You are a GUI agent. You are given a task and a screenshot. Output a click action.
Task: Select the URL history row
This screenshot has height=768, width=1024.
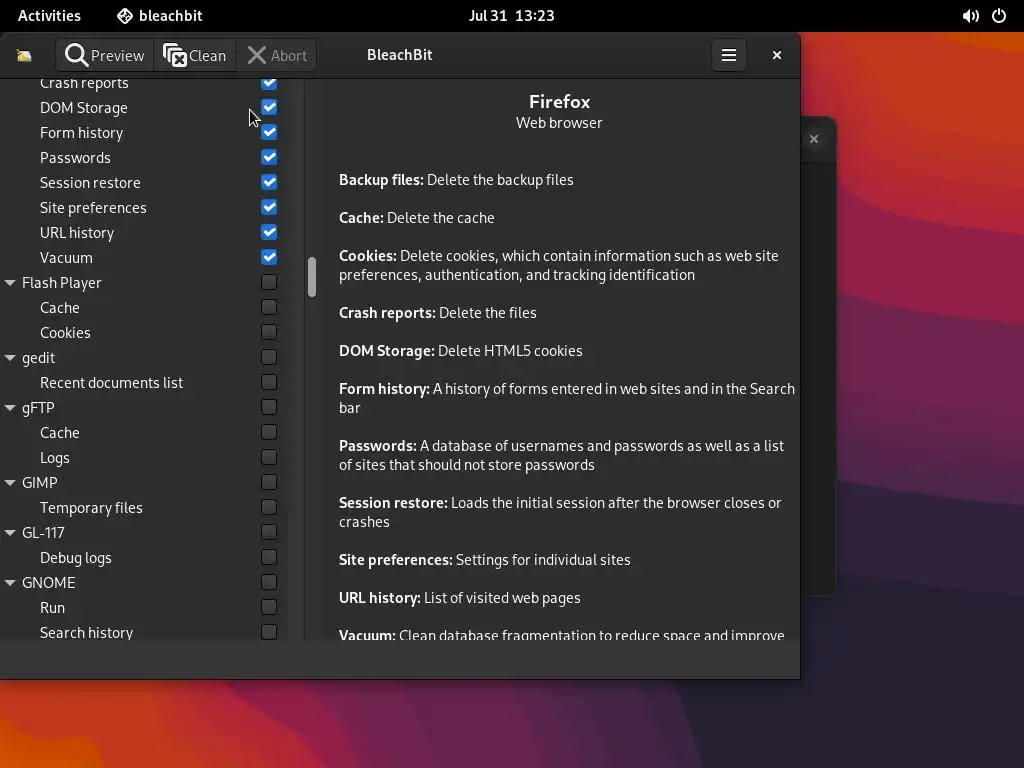(x=144, y=232)
